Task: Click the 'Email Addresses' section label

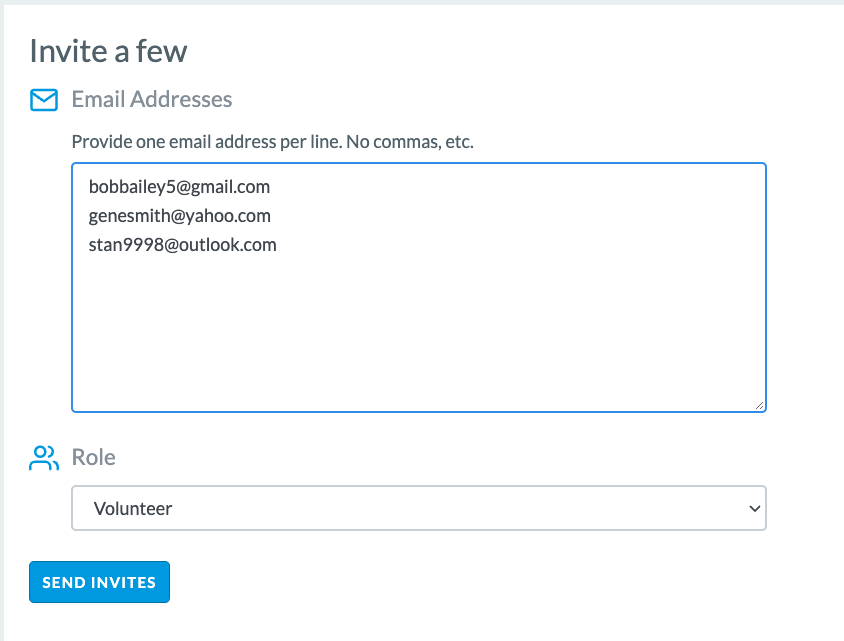Action: coord(152,100)
